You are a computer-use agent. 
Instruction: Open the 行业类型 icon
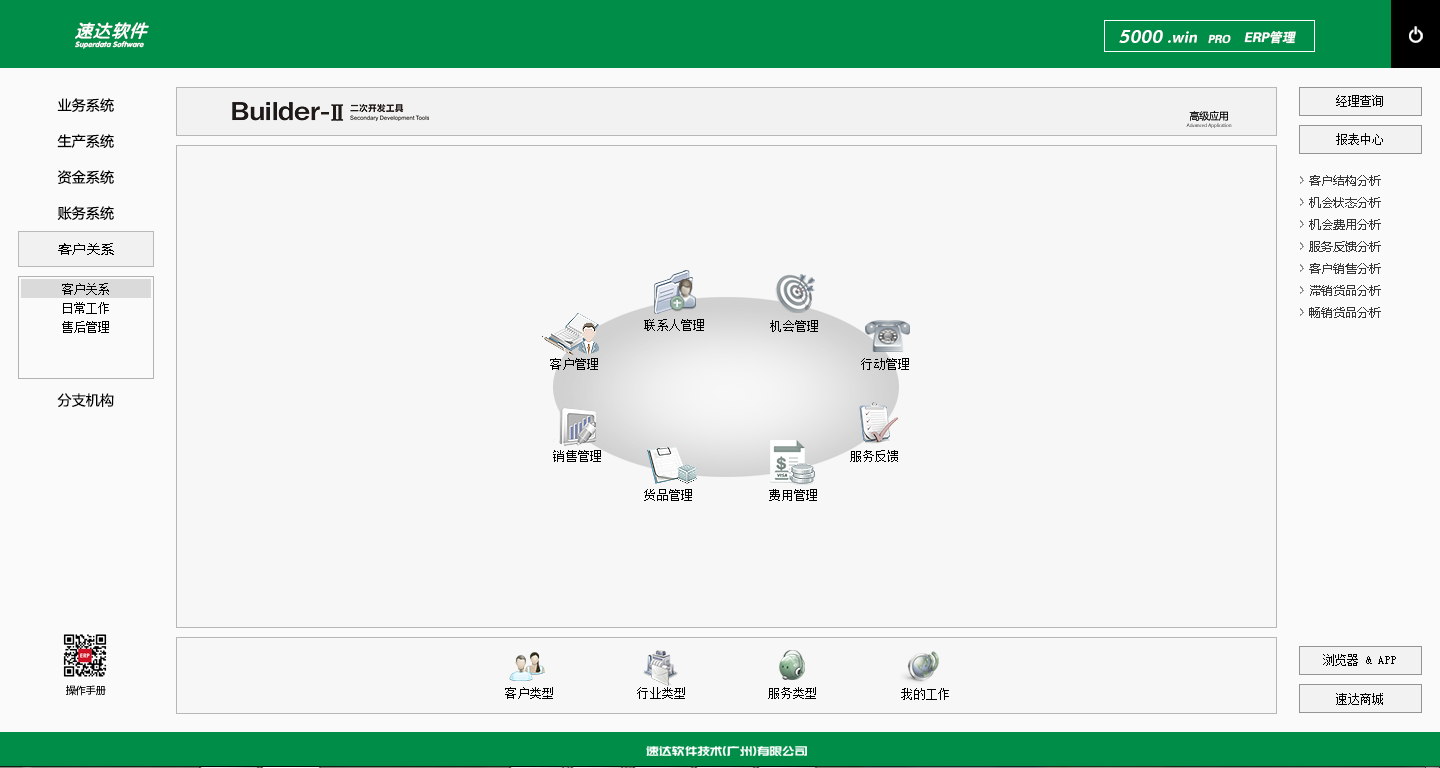661,666
